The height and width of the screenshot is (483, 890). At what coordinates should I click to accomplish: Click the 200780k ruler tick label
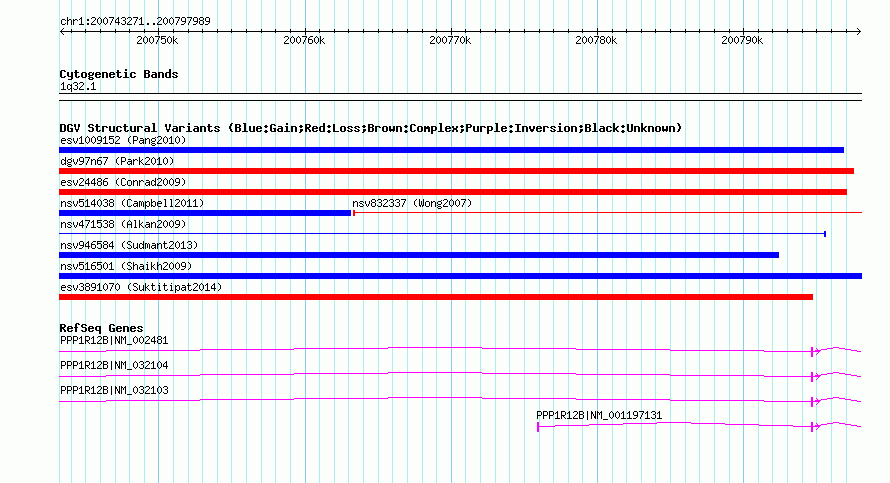click(596, 40)
